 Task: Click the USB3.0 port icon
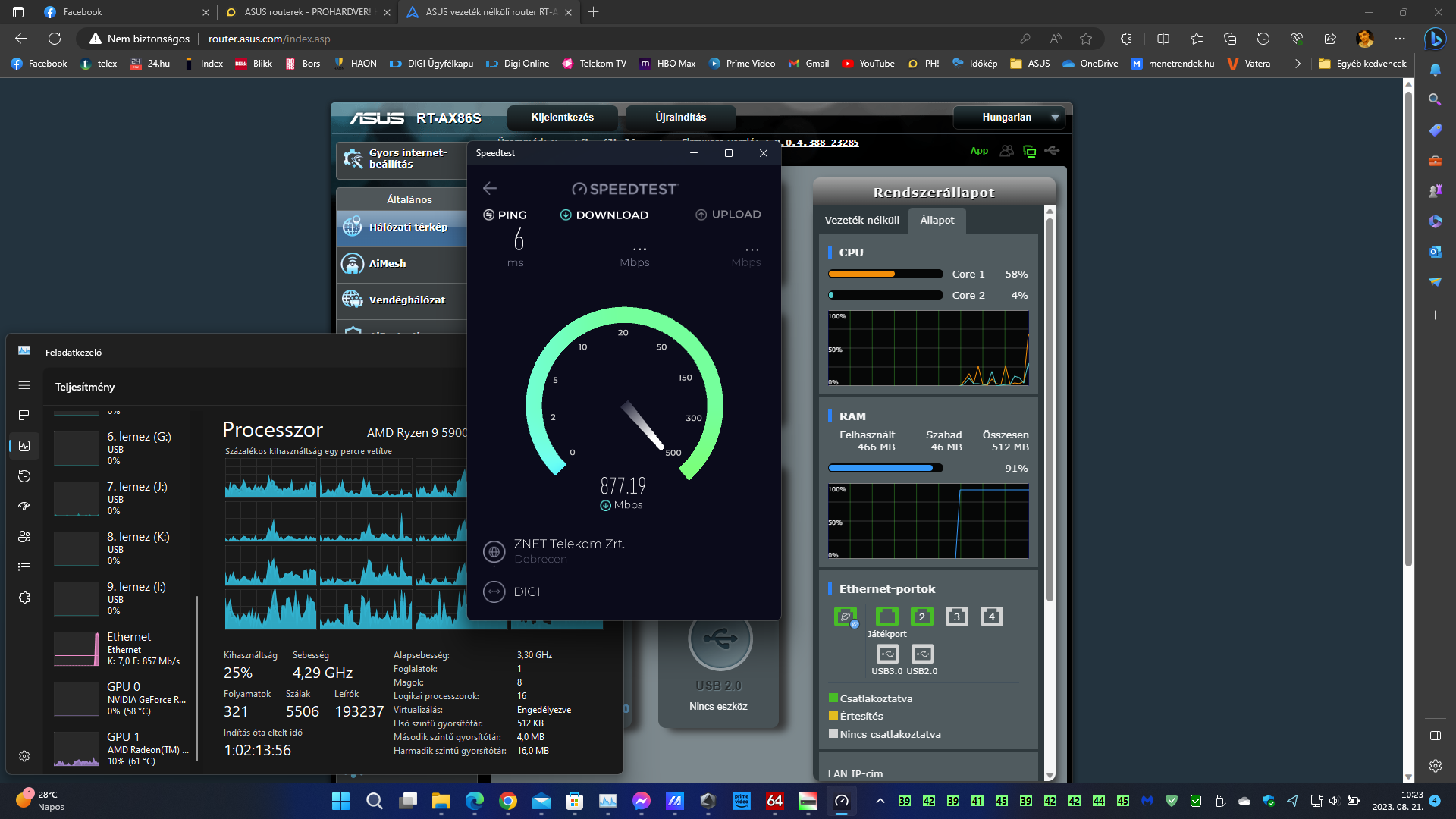coord(887,654)
